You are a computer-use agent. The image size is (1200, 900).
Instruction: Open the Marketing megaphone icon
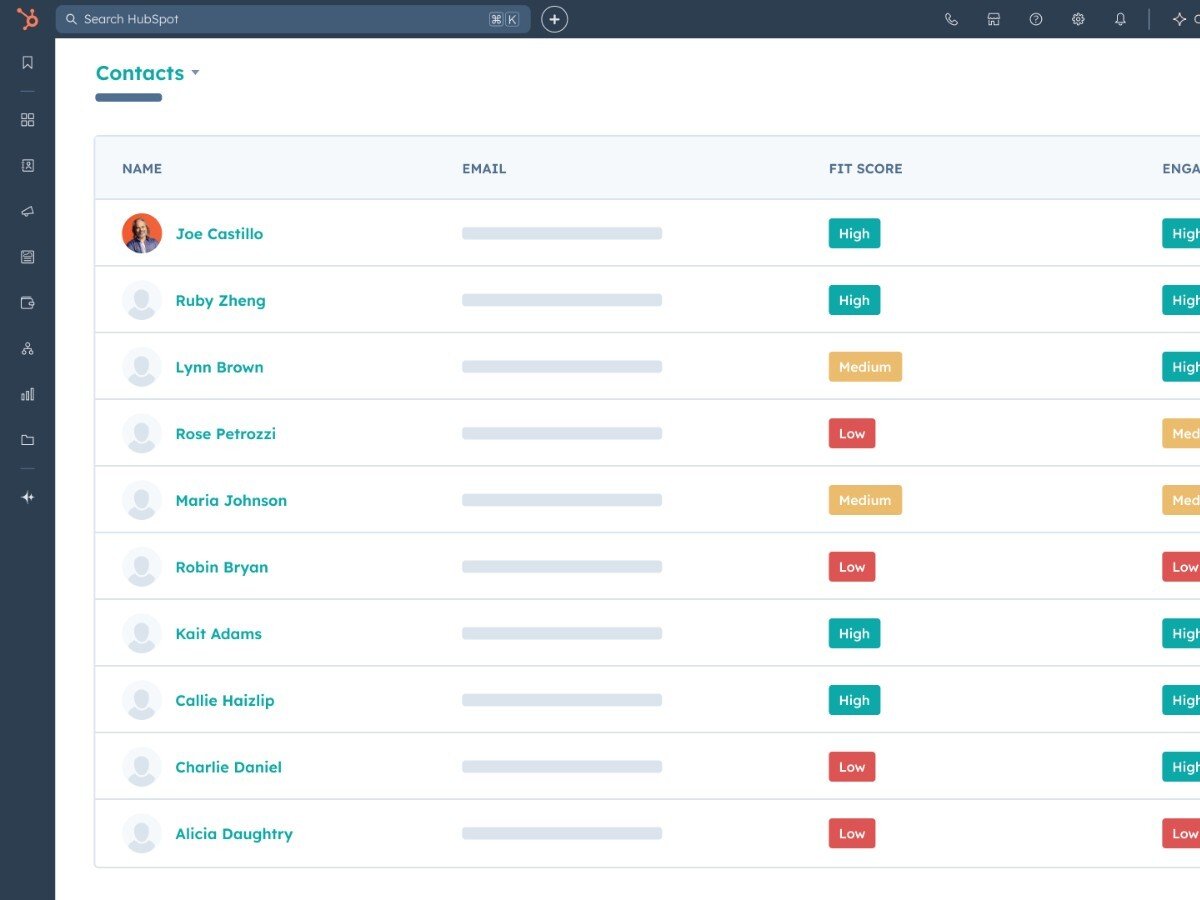[x=27, y=211]
